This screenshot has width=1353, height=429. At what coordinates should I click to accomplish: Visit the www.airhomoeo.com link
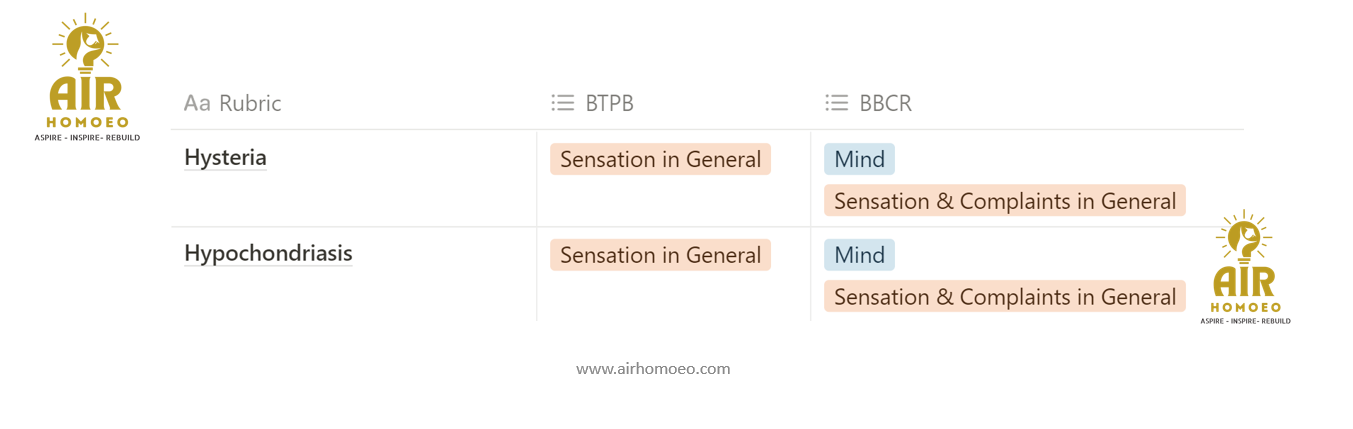tap(653, 369)
